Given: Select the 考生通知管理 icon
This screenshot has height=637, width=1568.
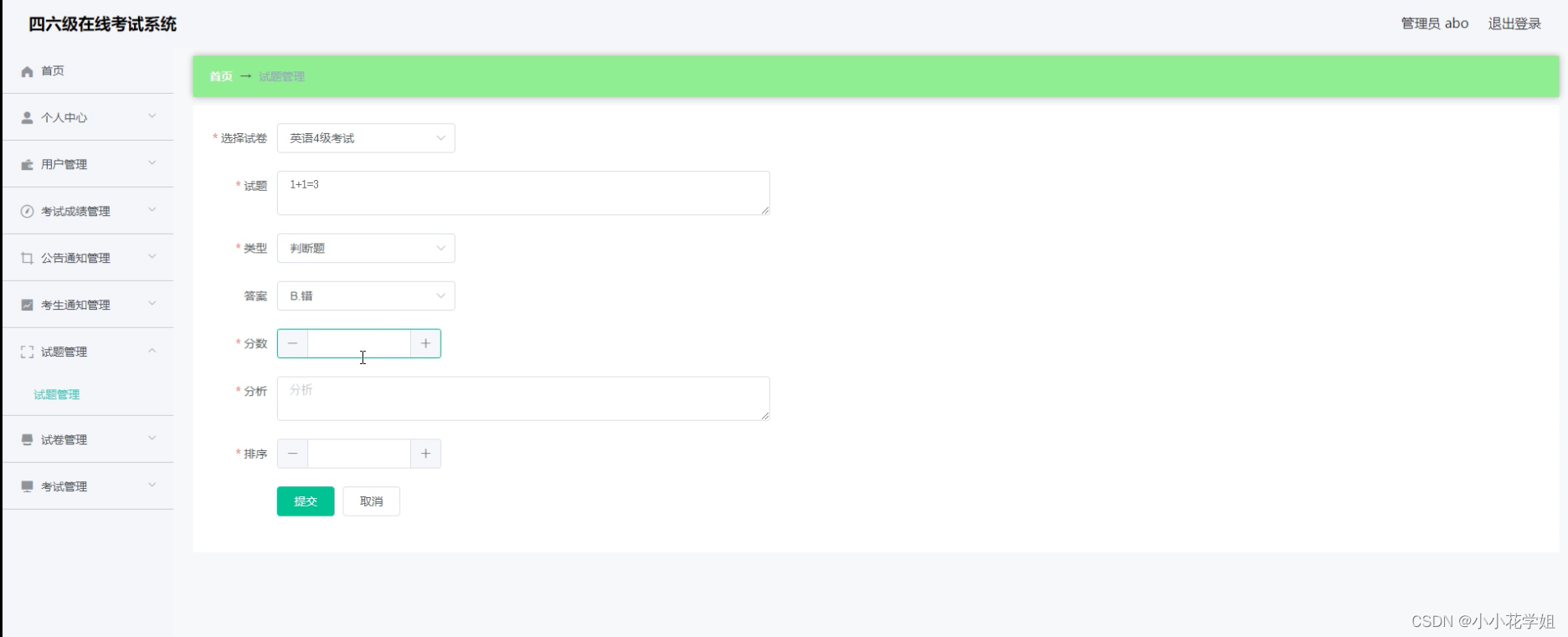Looking at the screenshot, I should point(26,304).
